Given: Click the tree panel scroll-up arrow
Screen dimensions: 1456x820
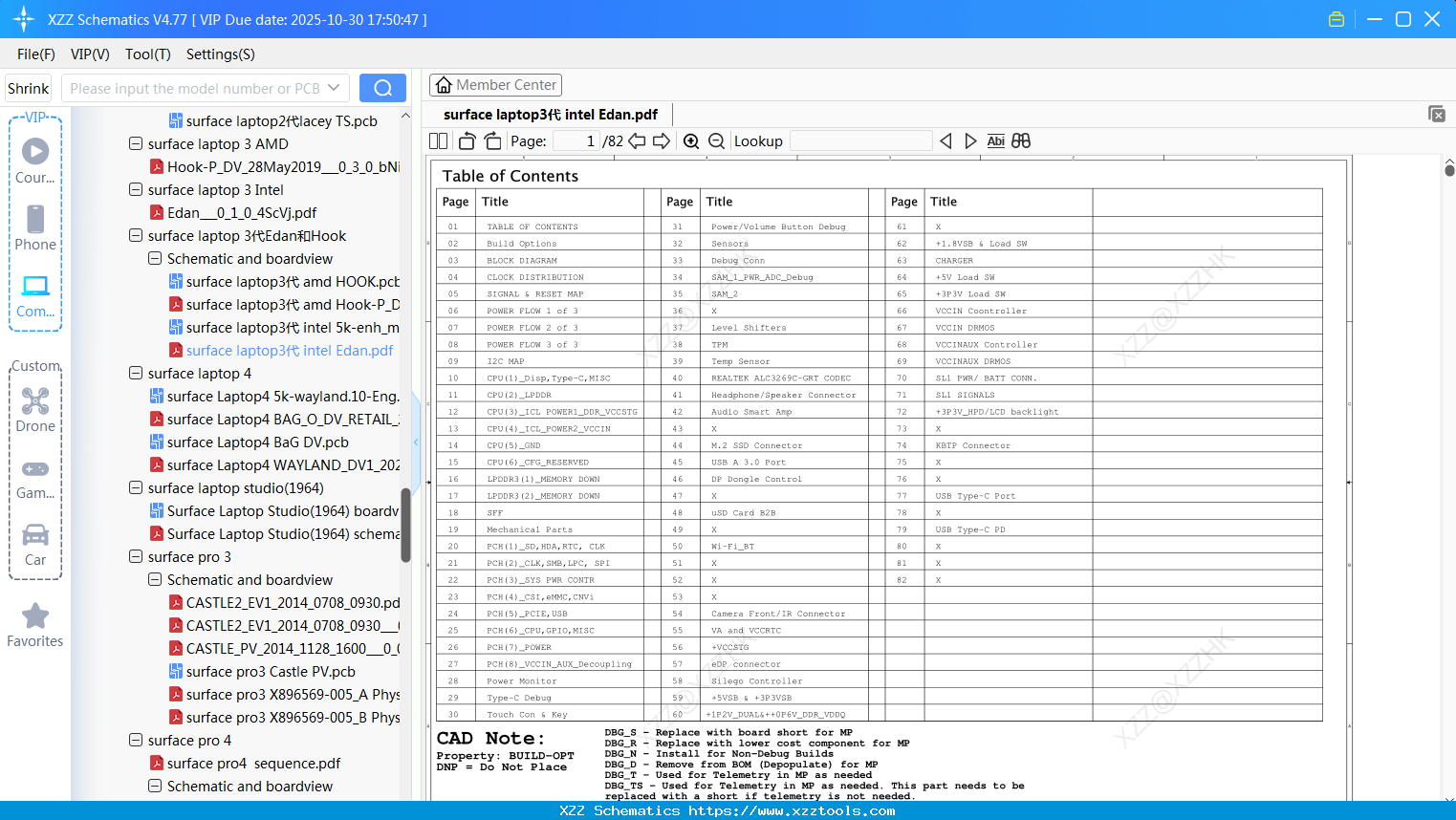Looking at the screenshot, I should pos(405,116).
